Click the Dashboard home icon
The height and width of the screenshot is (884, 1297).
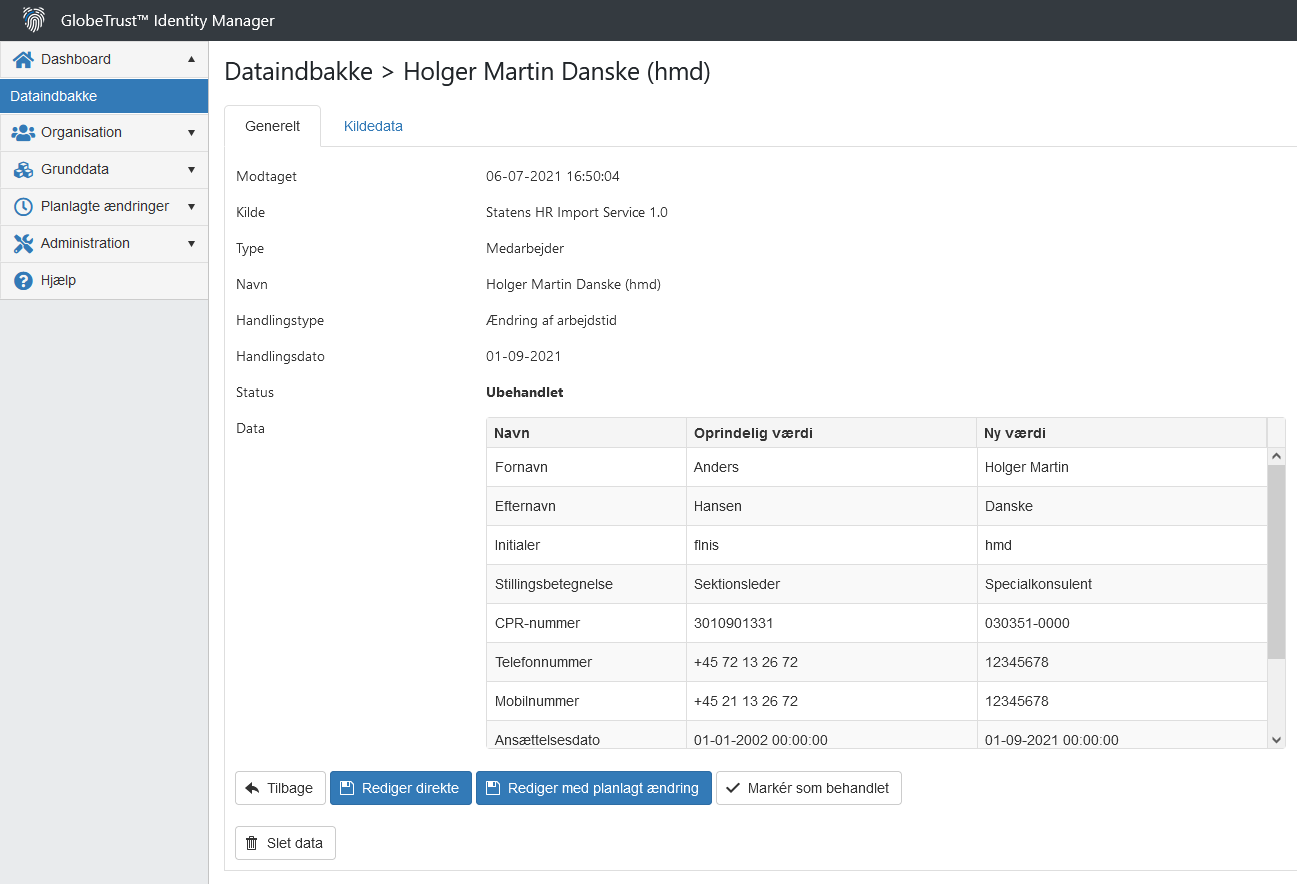click(23, 60)
